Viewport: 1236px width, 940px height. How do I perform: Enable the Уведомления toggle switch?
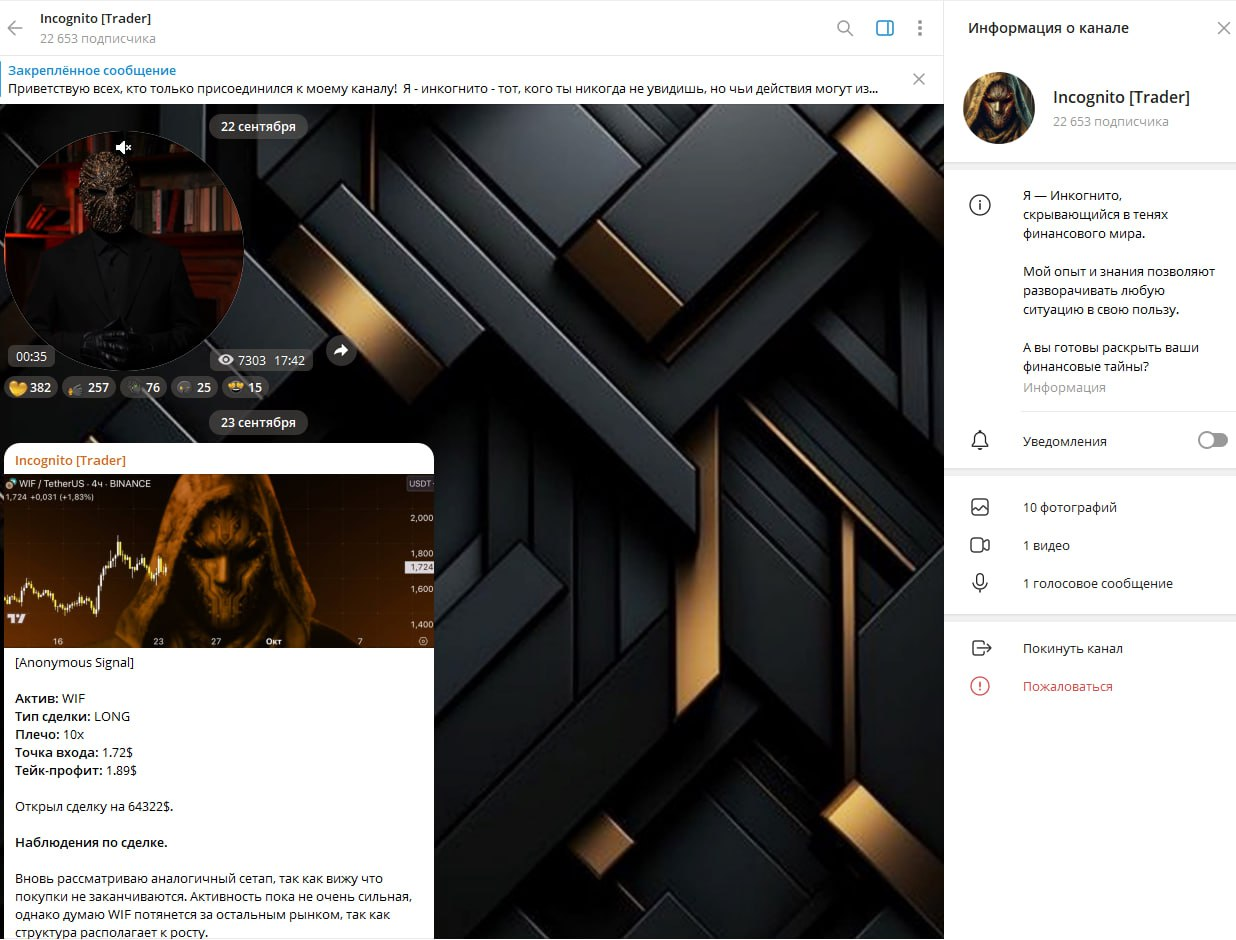click(1213, 440)
